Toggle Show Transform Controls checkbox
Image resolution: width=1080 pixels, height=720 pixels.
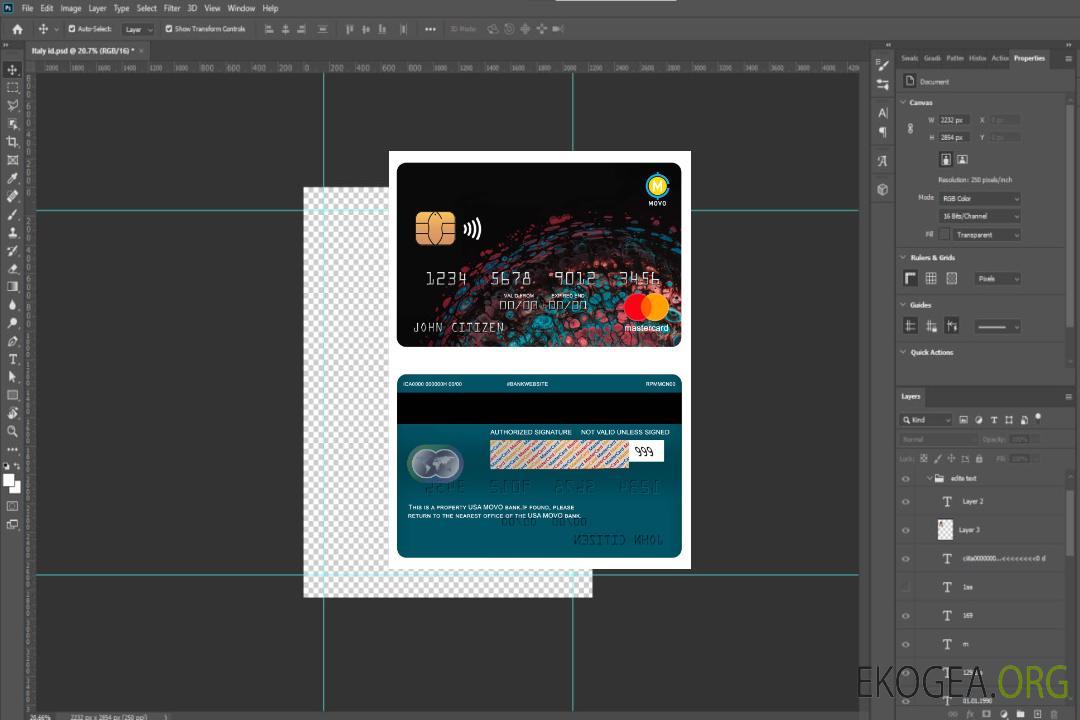pos(169,29)
